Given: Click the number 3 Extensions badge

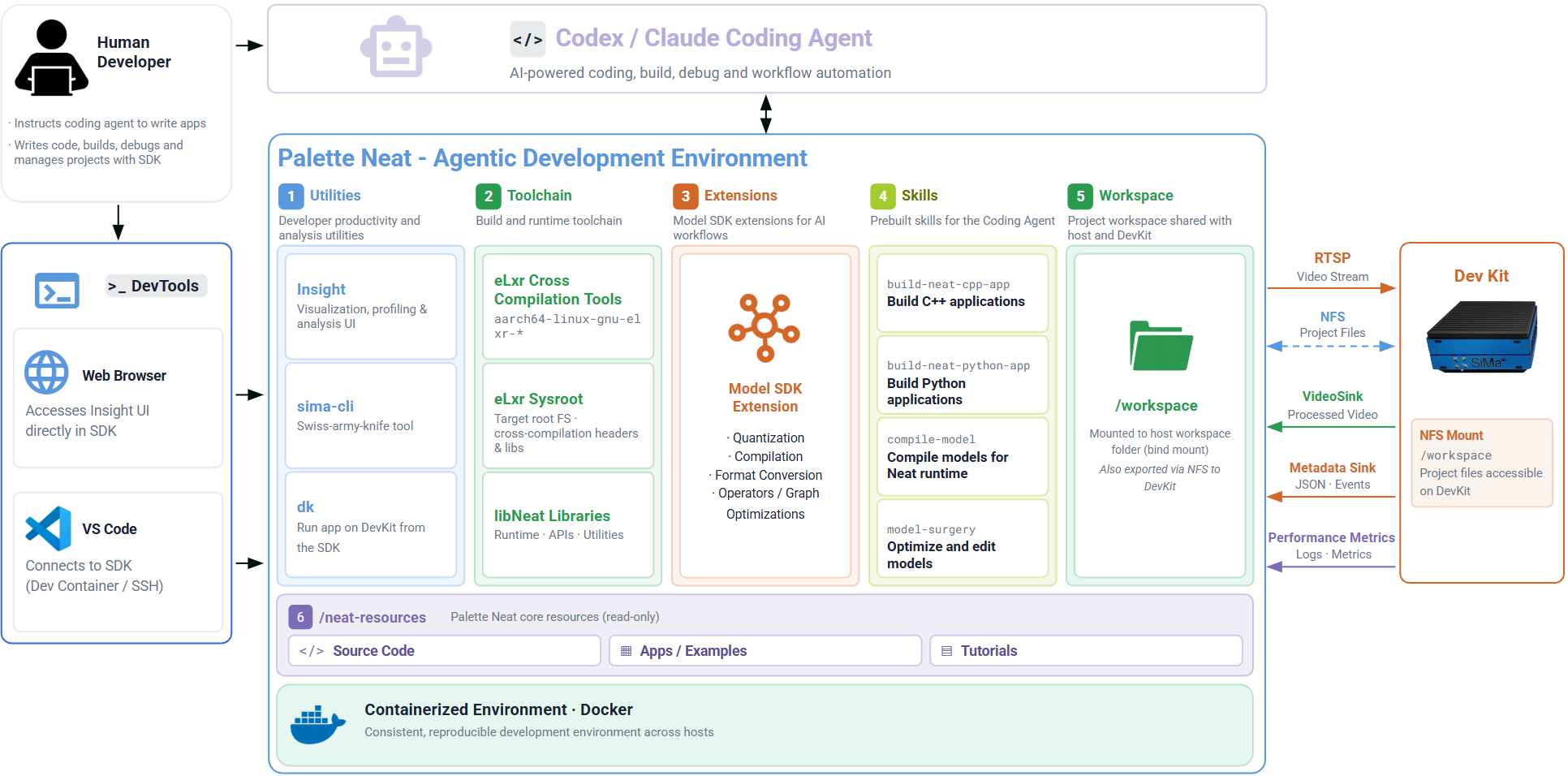Looking at the screenshot, I should coord(685,196).
